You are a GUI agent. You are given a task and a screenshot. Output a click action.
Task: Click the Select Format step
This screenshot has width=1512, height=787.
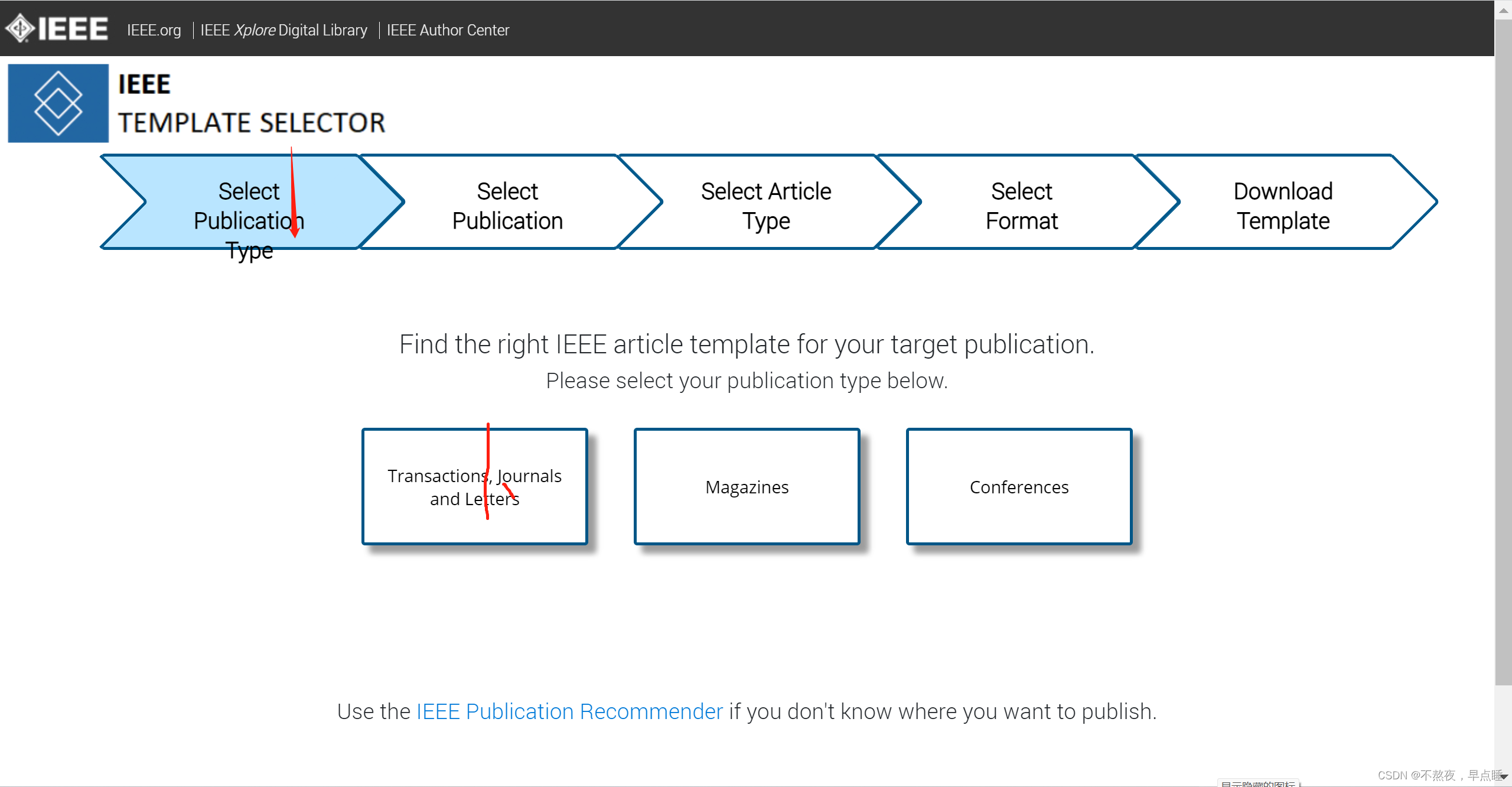coord(1021,205)
